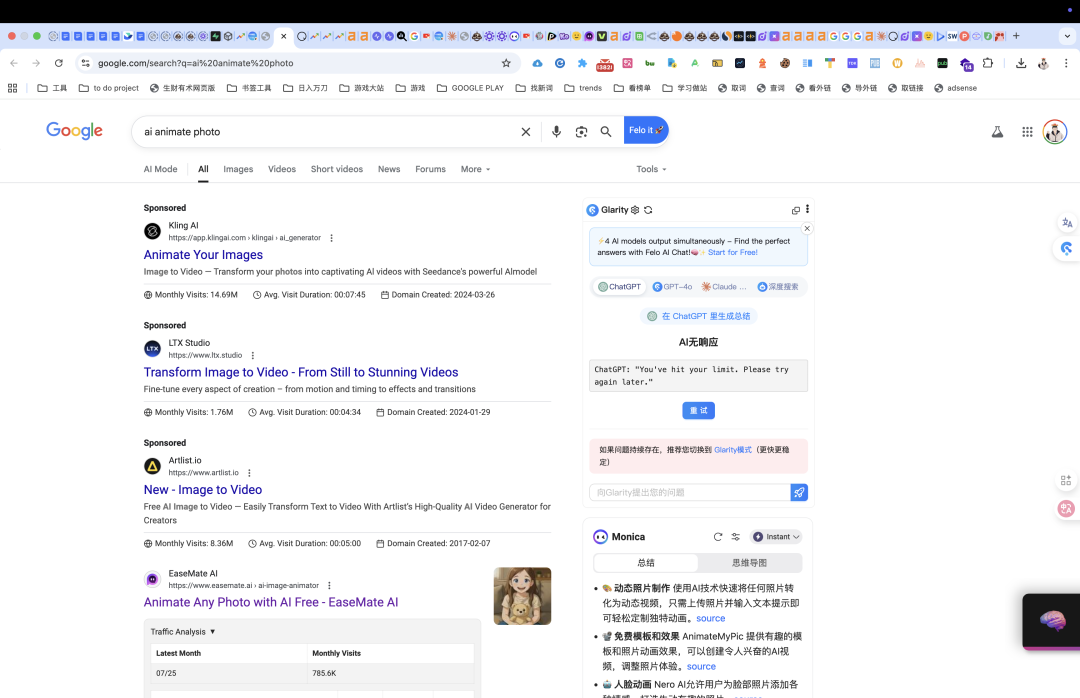Screen dimensions: 1080x698
Task: Open EaseMate AI result options menu
Action: pyautogui.click(x=329, y=586)
